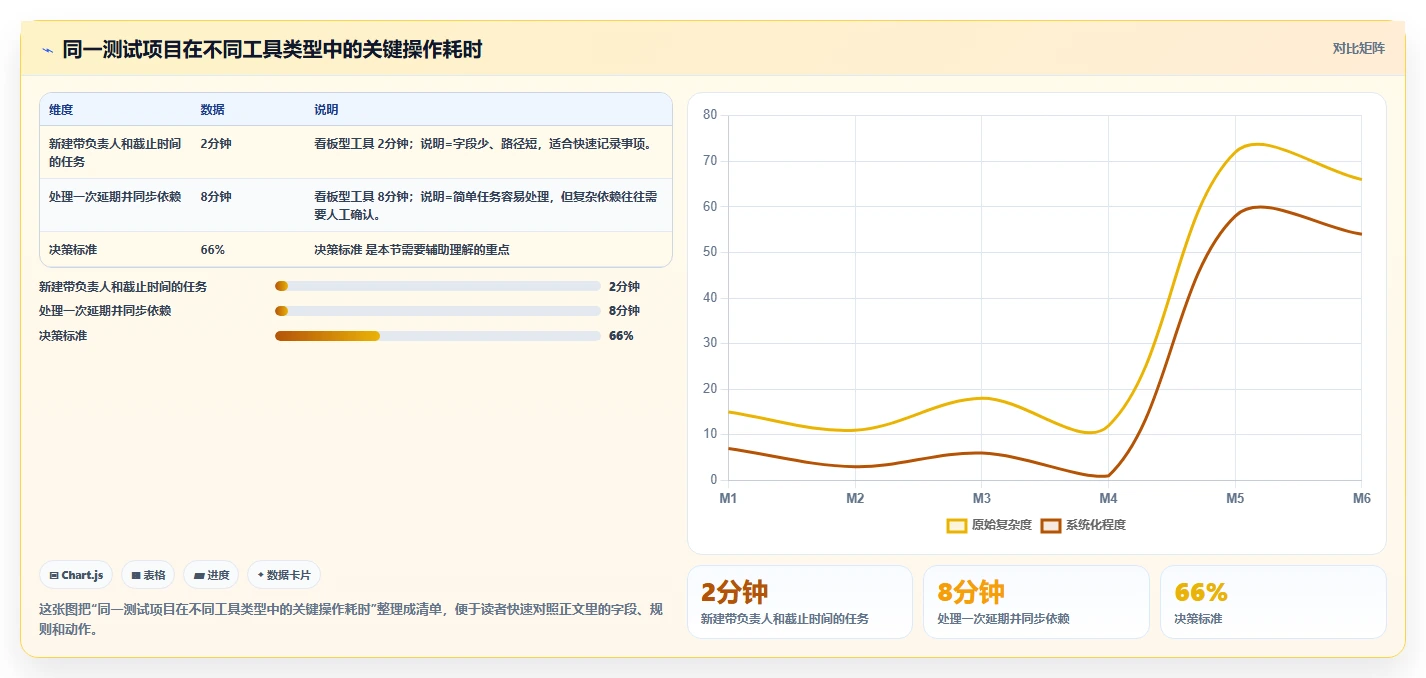Click the brown 系统化程度 legend swatch

coord(1051,526)
